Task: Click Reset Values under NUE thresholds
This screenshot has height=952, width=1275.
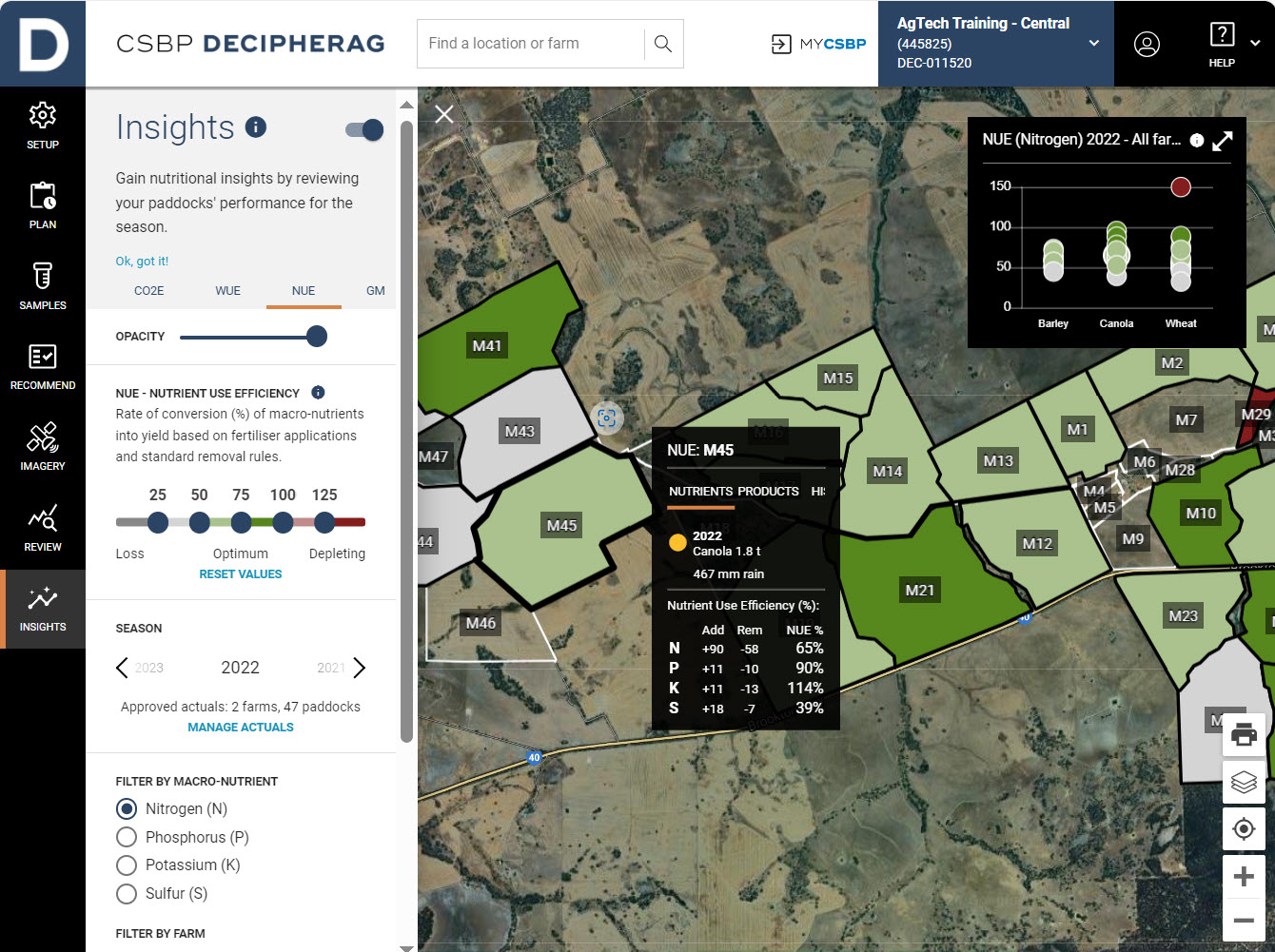Action: point(241,574)
